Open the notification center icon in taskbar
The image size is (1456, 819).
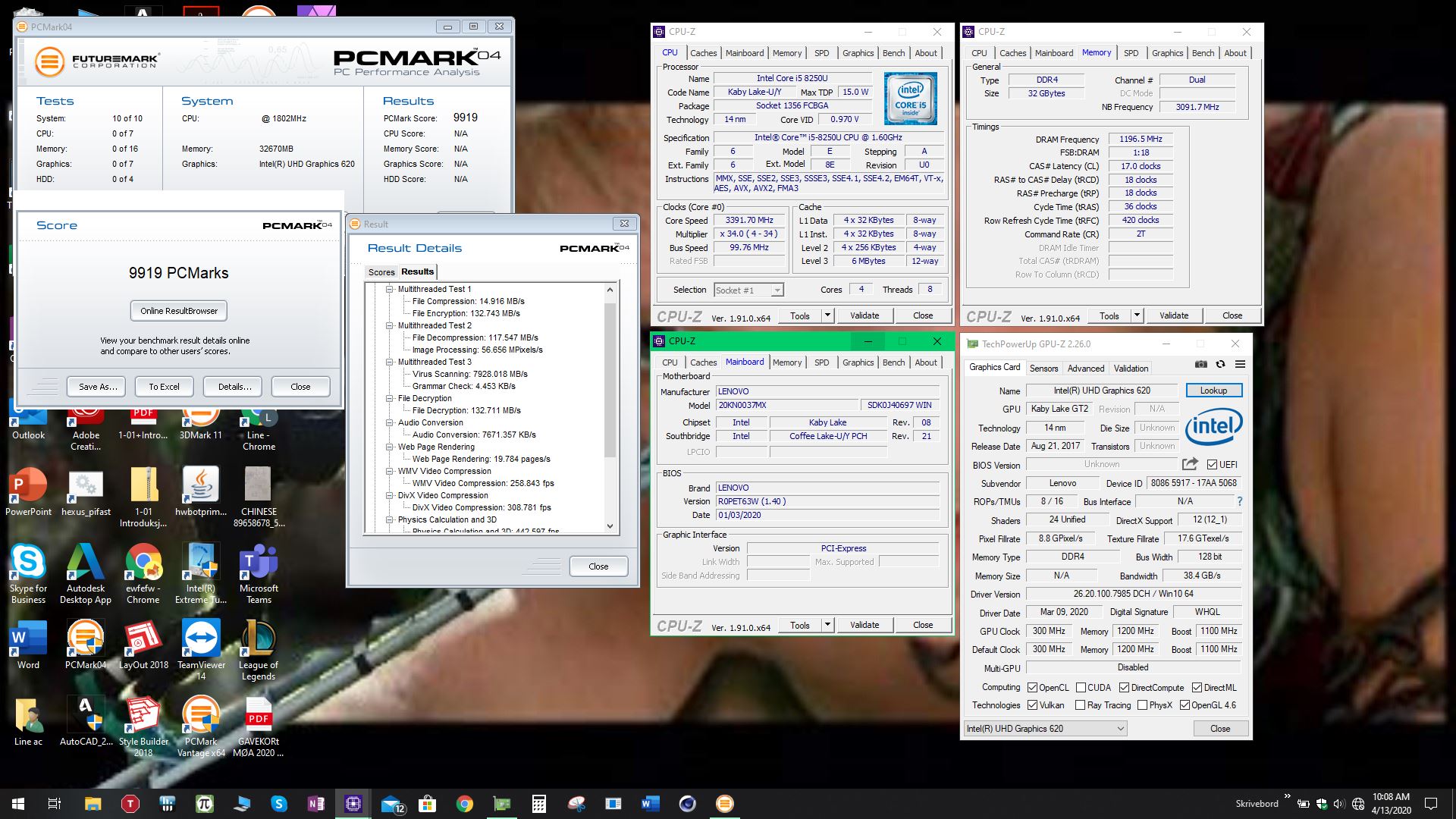[x=1431, y=804]
